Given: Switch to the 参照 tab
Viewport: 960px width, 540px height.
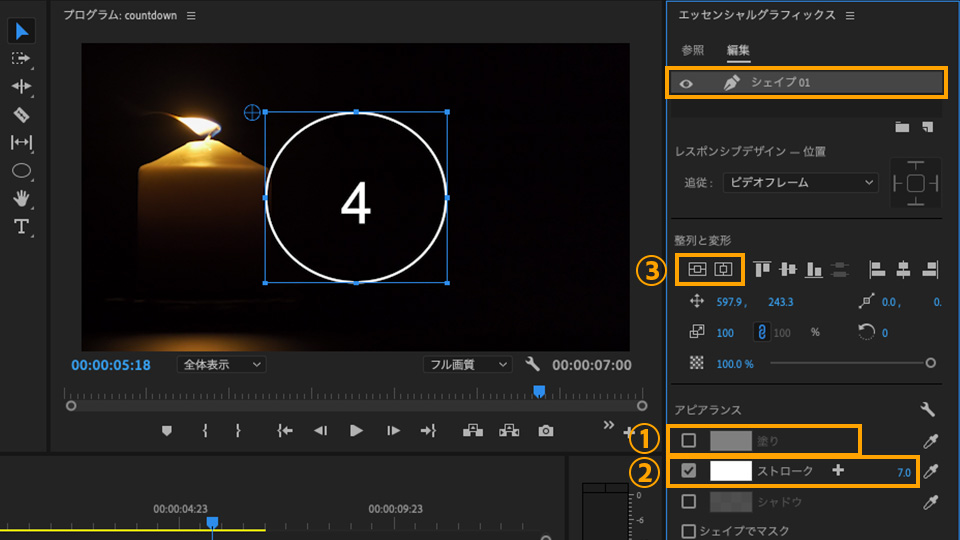Looking at the screenshot, I should tap(693, 50).
